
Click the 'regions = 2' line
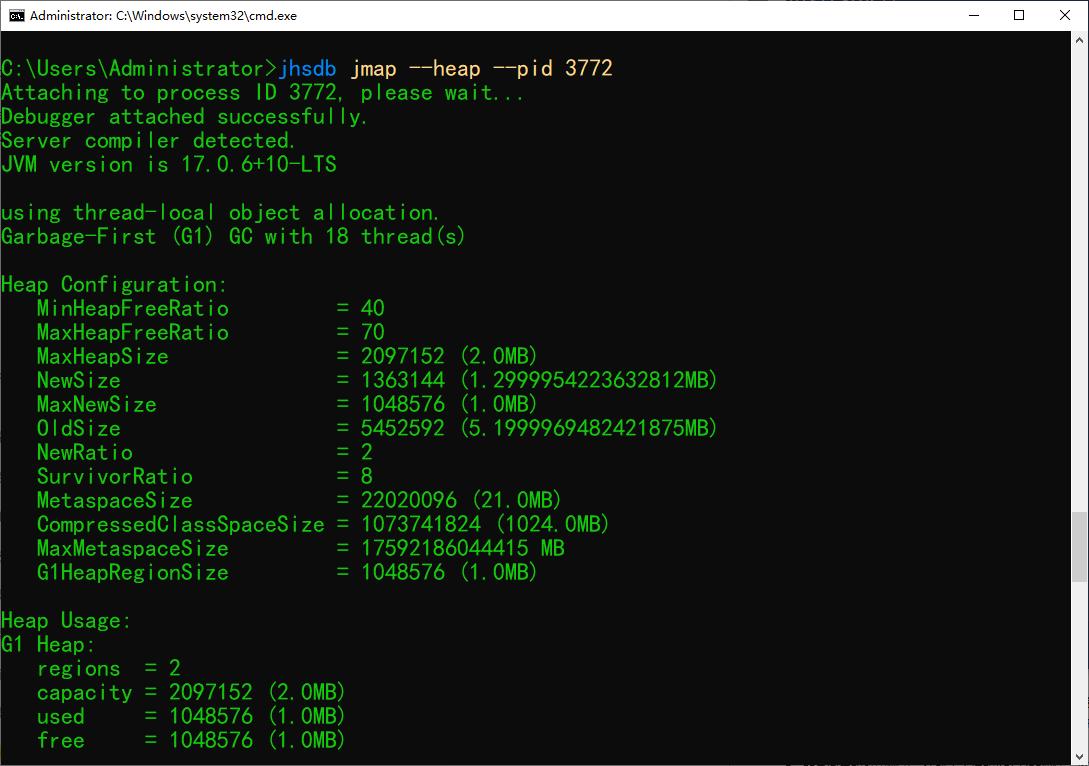point(109,669)
